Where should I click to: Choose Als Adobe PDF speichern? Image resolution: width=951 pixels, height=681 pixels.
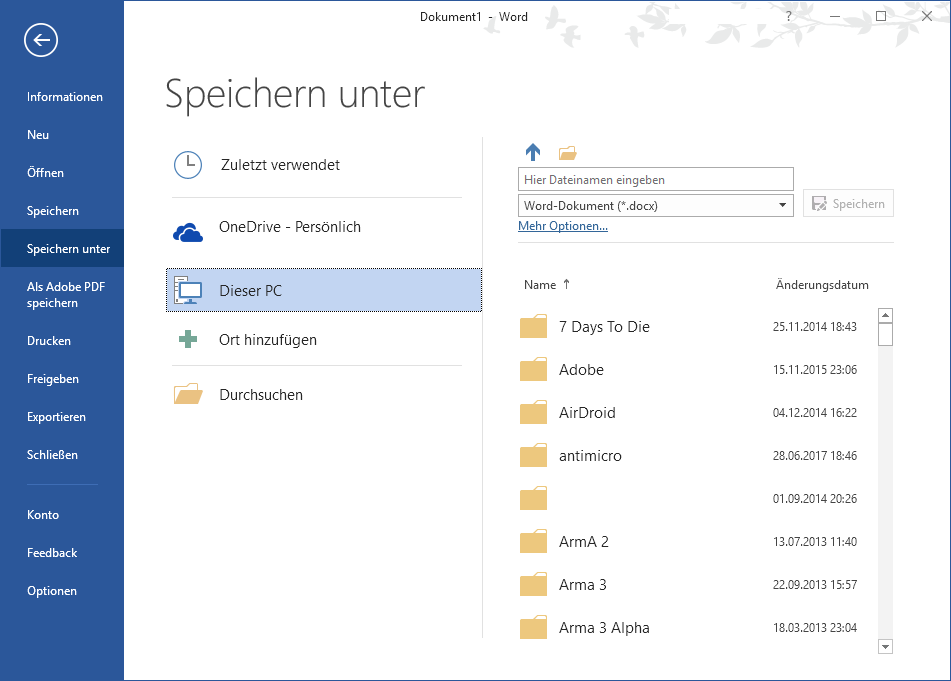pyautogui.click(x=66, y=295)
